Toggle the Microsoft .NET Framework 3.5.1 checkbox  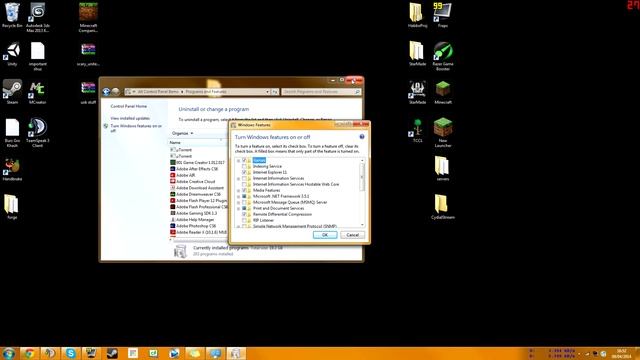pos(244,196)
